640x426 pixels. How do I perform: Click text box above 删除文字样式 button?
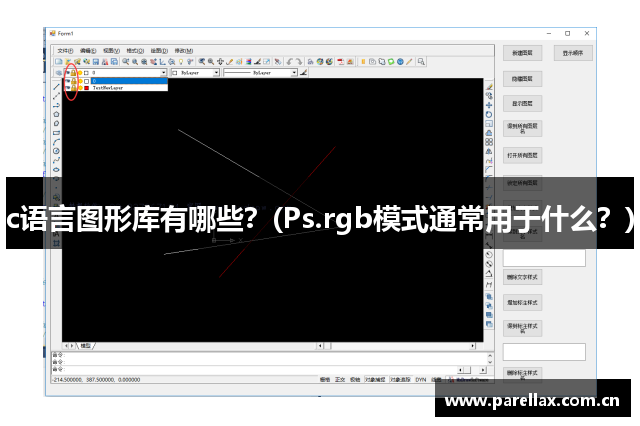pos(544,258)
